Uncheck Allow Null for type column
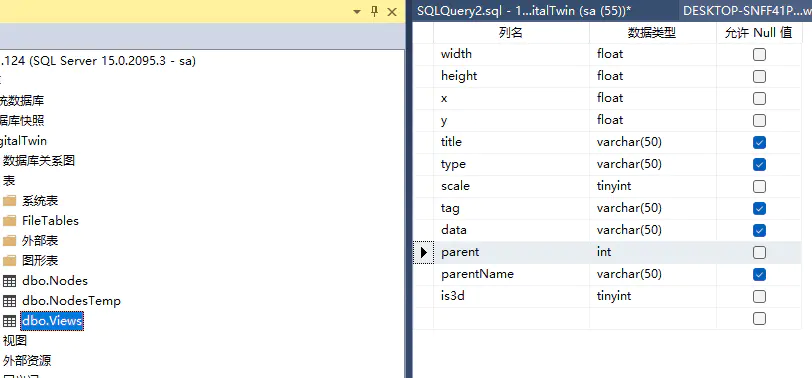The image size is (812, 378). tap(759, 165)
